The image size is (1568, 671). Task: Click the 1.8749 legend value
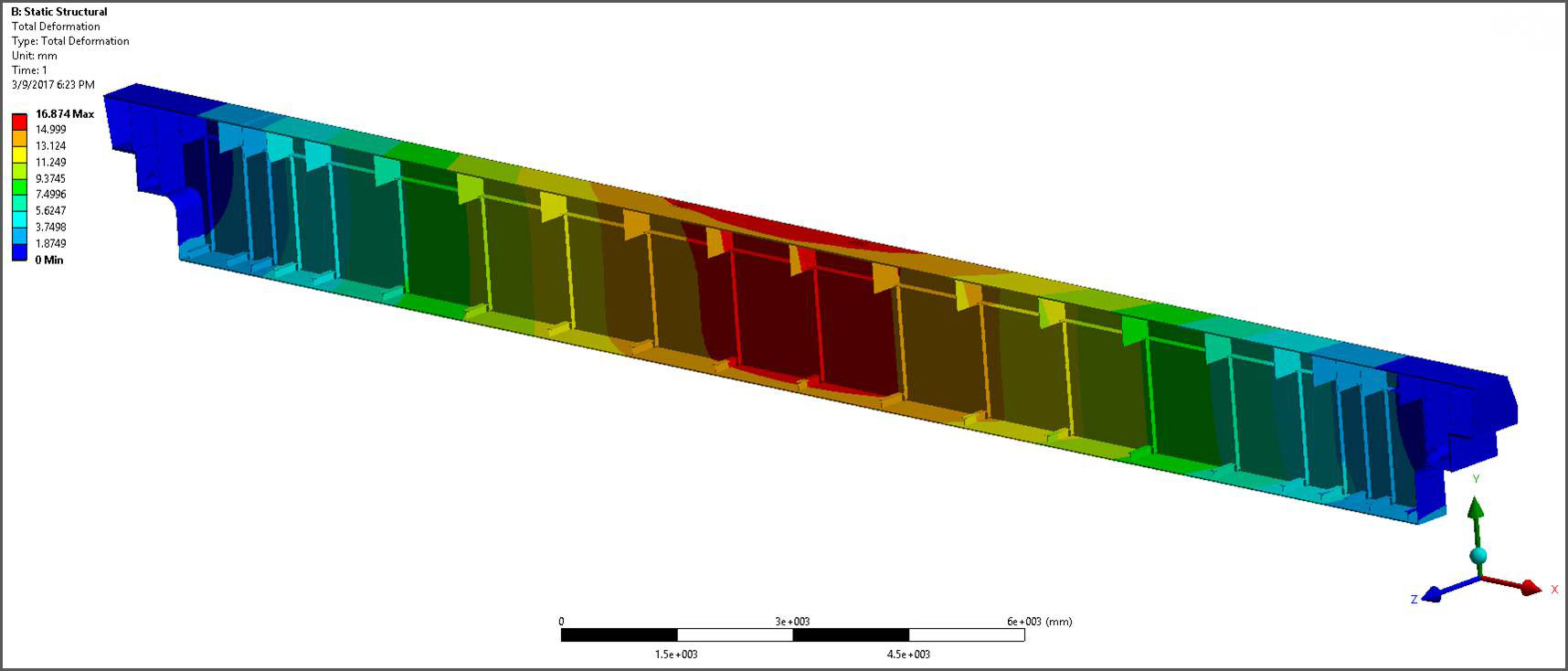pyautogui.click(x=50, y=244)
